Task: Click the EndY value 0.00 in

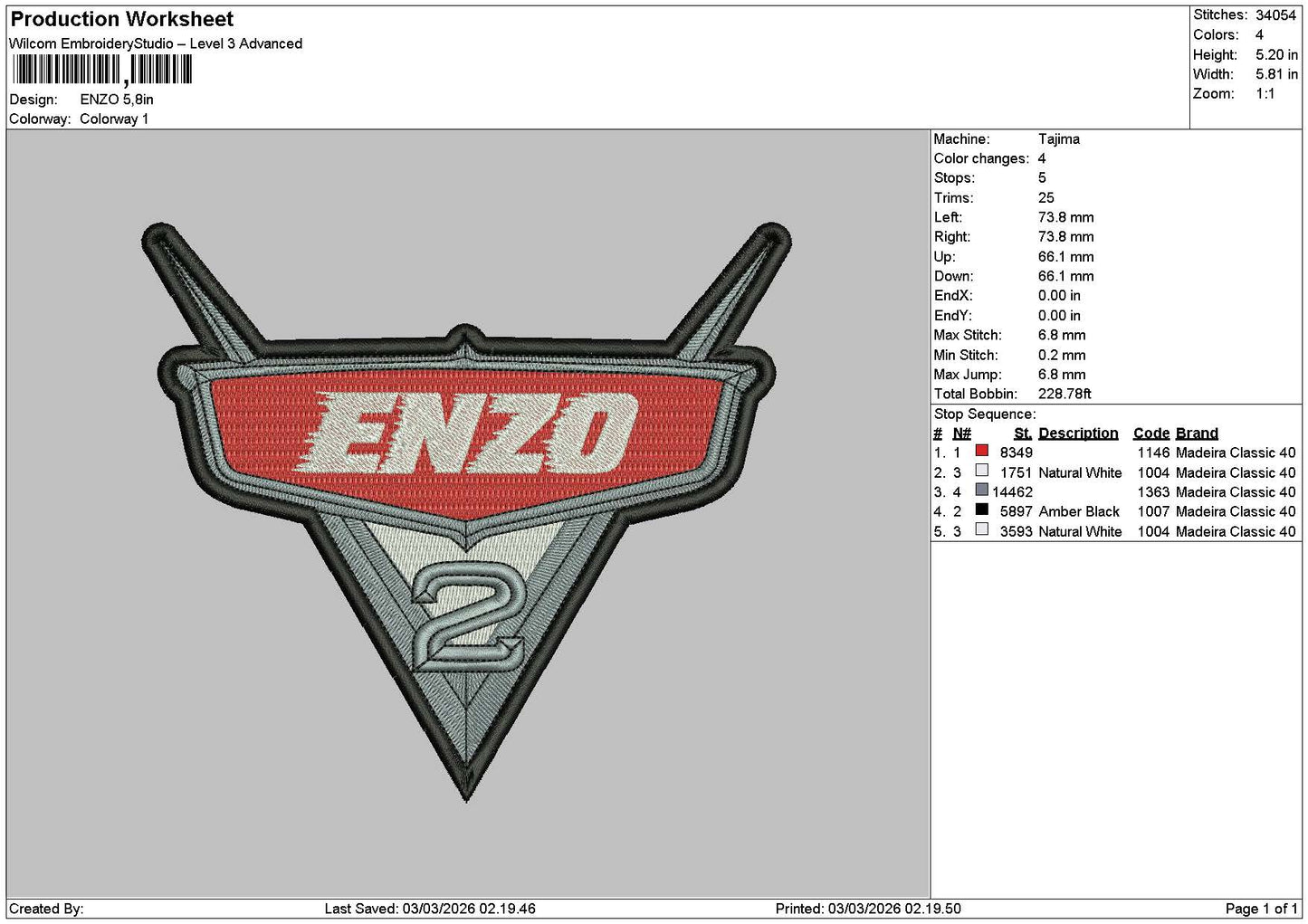Action: [1059, 316]
